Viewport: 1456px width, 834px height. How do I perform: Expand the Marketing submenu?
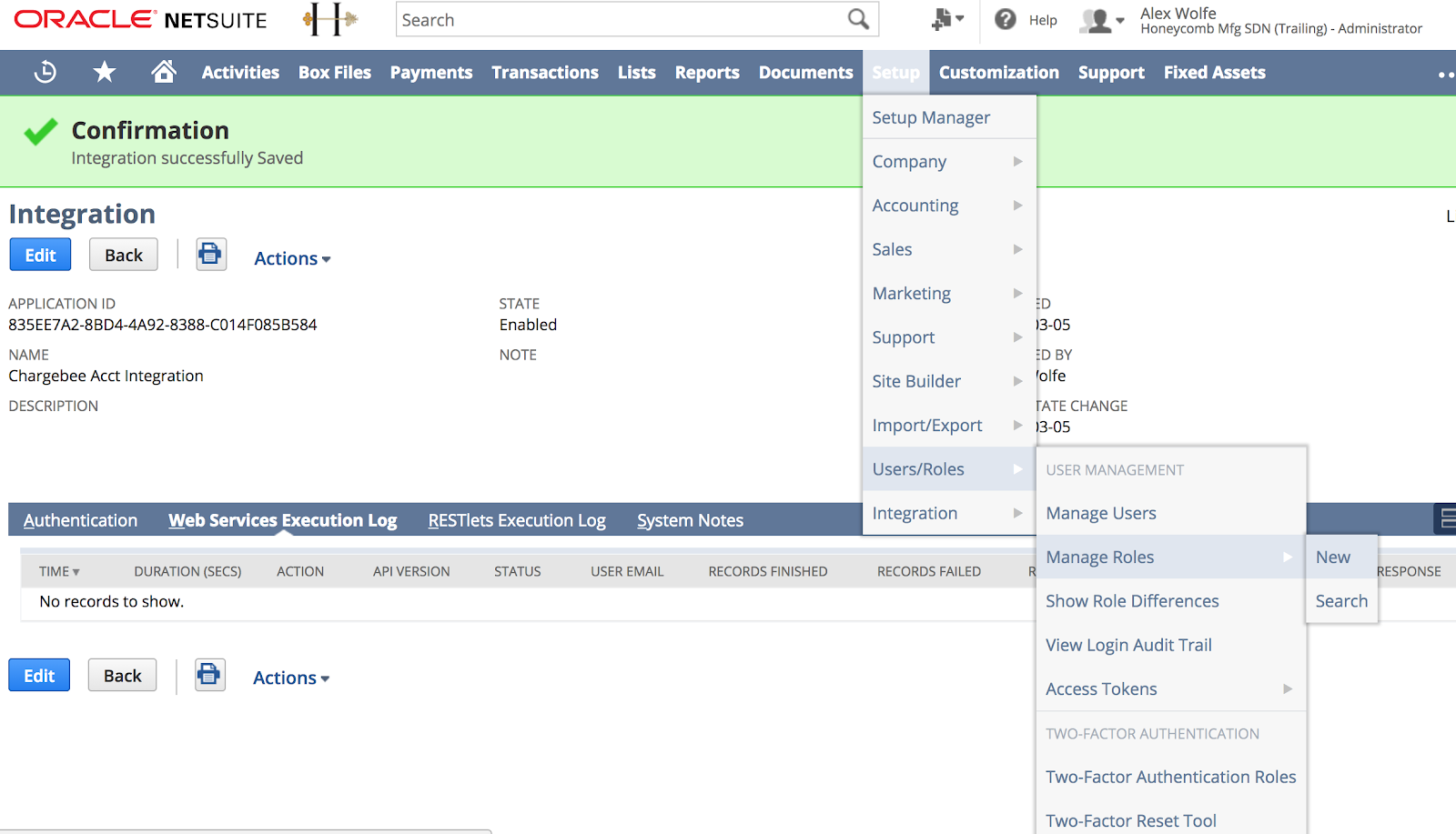[949, 293]
